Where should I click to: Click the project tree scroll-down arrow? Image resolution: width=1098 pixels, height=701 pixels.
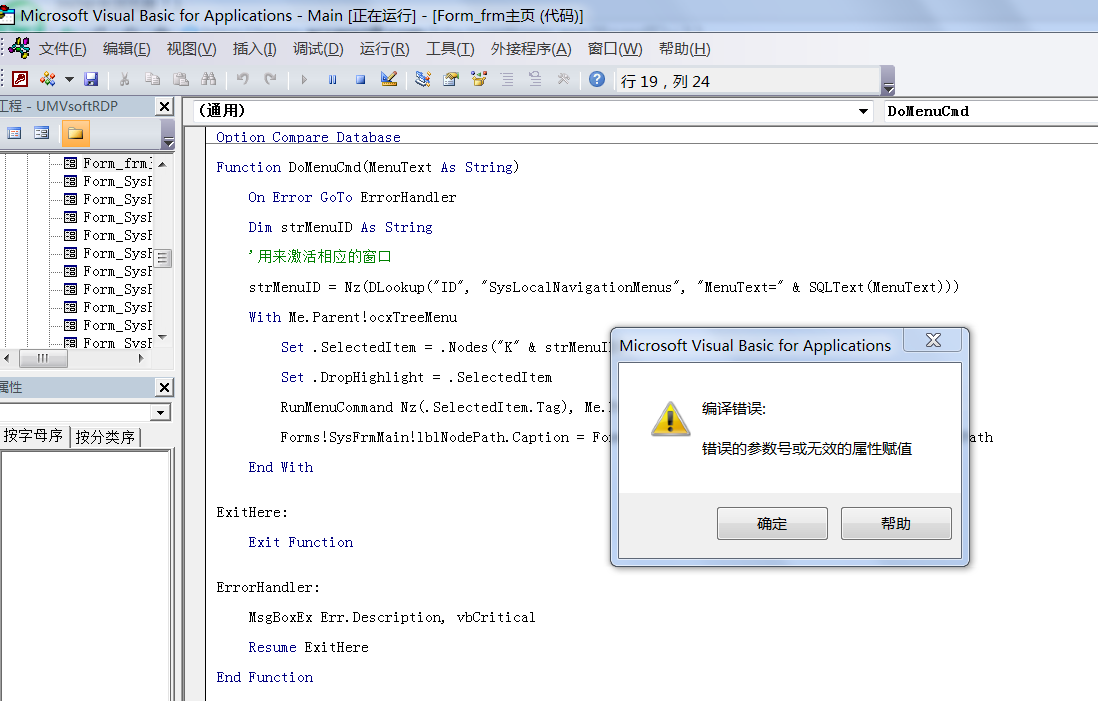coord(162,338)
